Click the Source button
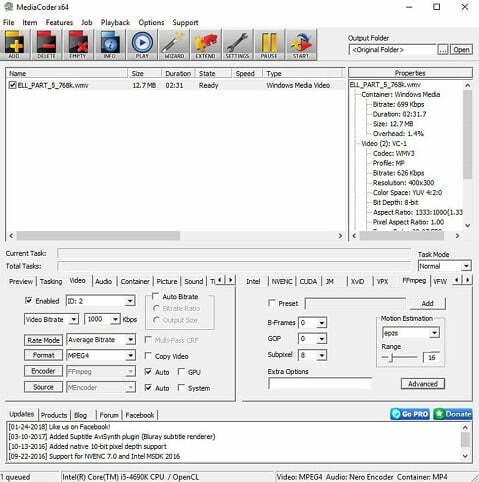 (x=43, y=387)
